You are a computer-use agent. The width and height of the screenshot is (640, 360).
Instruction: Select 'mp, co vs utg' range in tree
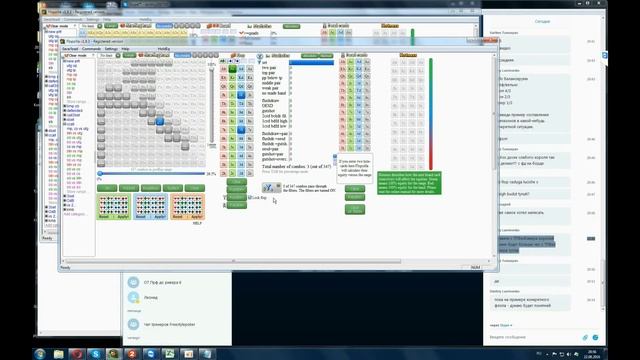coord(77,129)
